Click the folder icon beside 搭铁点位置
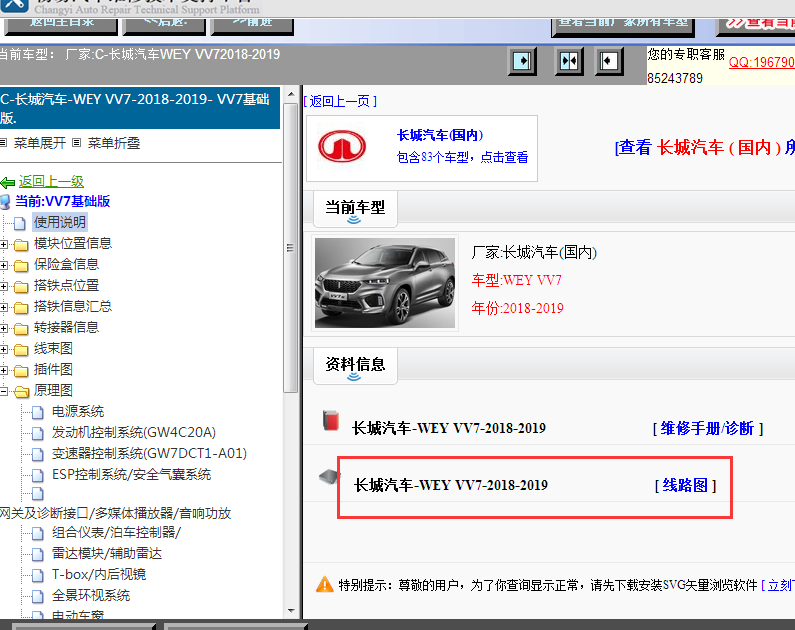This screenshot has width=795, height=630. tap(21, 287)
